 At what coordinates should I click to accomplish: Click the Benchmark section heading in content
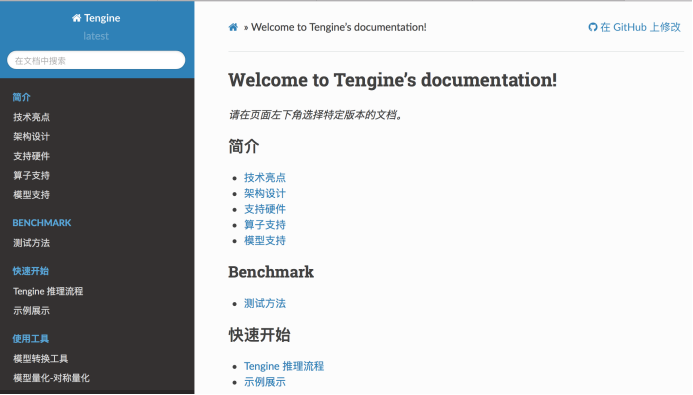coord(271,272)
